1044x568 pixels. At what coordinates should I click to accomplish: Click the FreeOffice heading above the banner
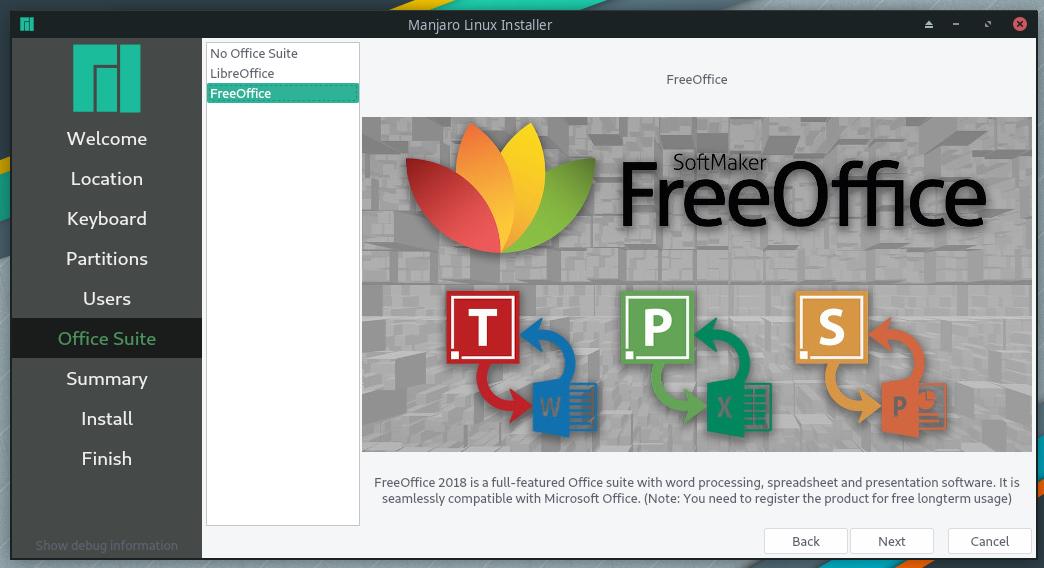[696, 79]
